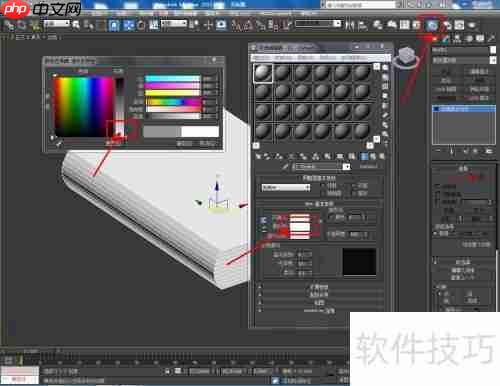Toggle the Wire checkbox in shader parameters

[x=323, y=185]
